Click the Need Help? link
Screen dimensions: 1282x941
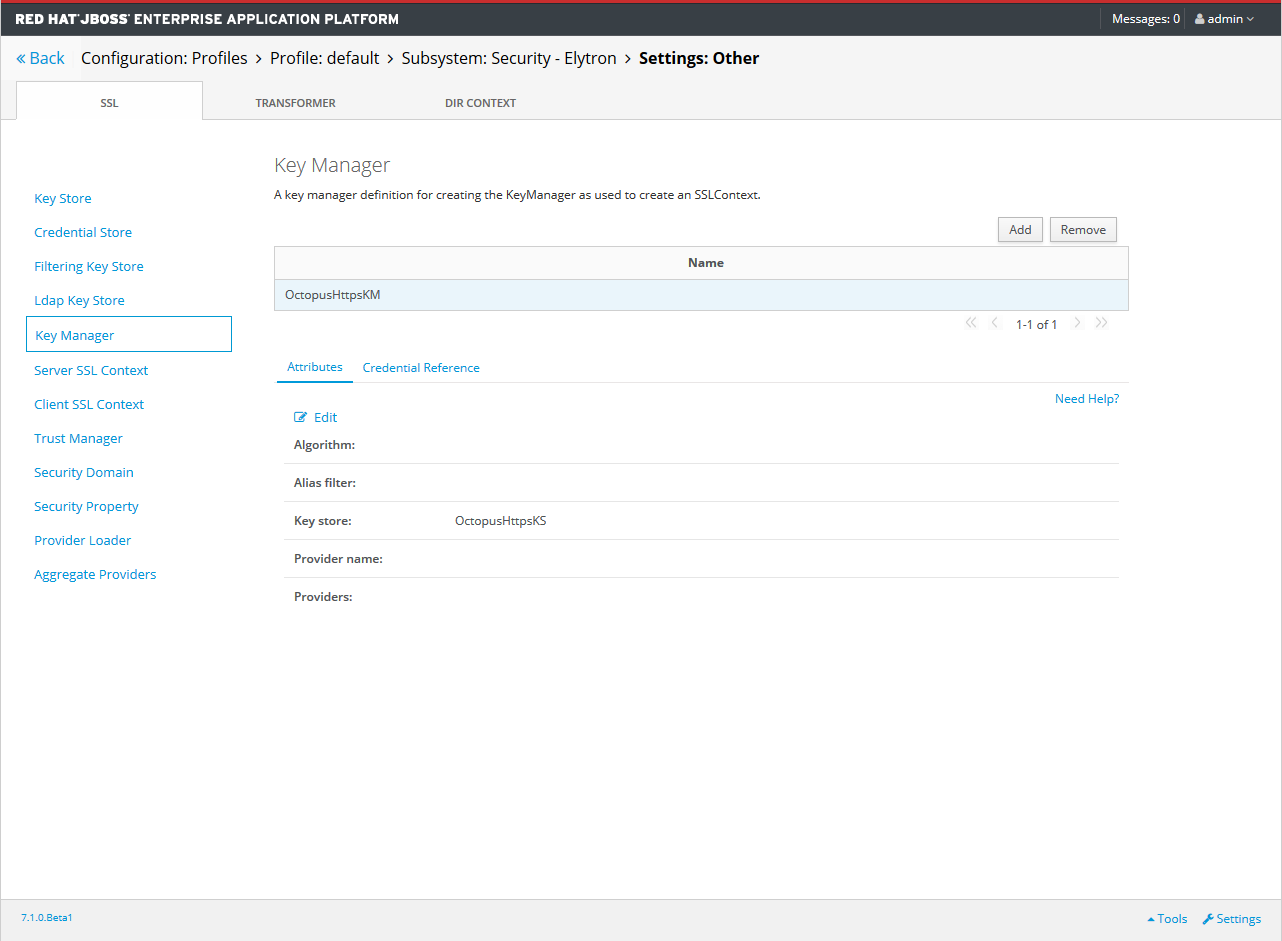point(1086,399)
